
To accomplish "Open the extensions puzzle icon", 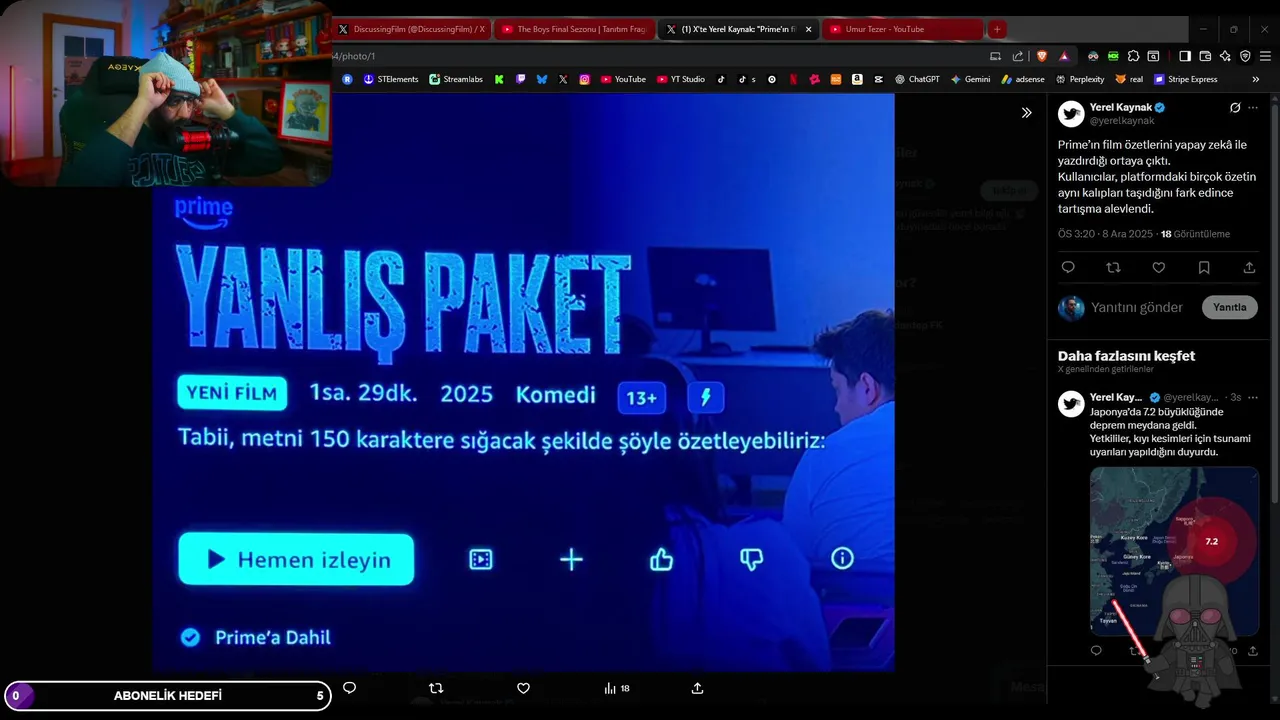I will [1133, 56].
